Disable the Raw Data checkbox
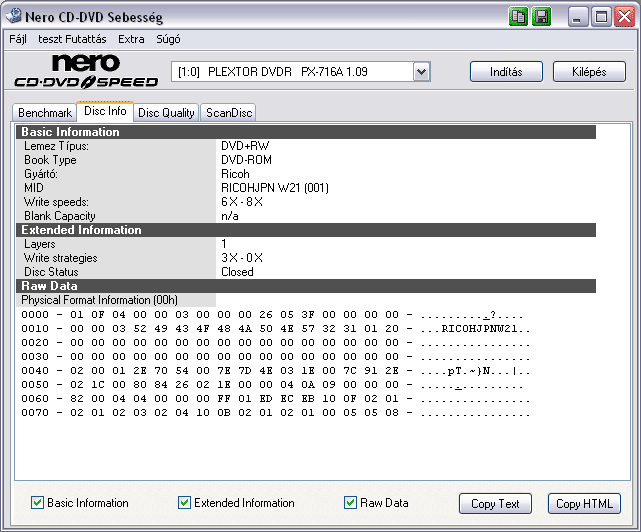 tap(350, 503)
